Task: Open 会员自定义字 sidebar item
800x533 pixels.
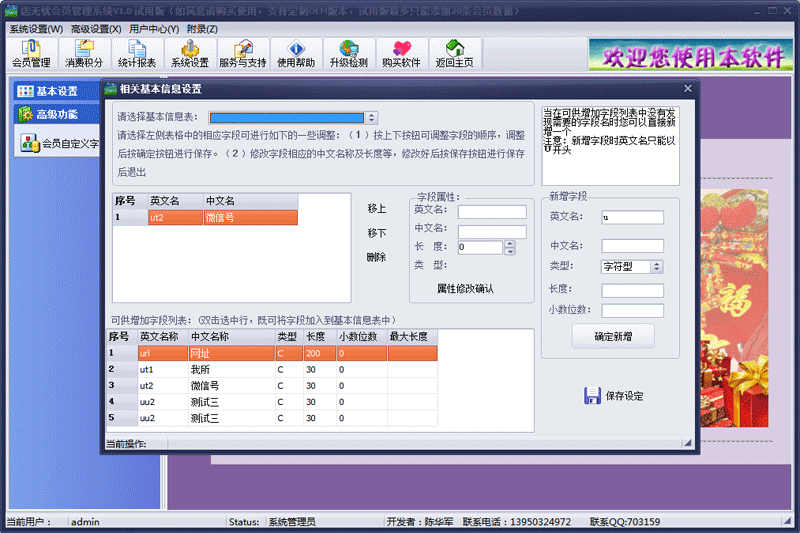Action: (60, 144)
